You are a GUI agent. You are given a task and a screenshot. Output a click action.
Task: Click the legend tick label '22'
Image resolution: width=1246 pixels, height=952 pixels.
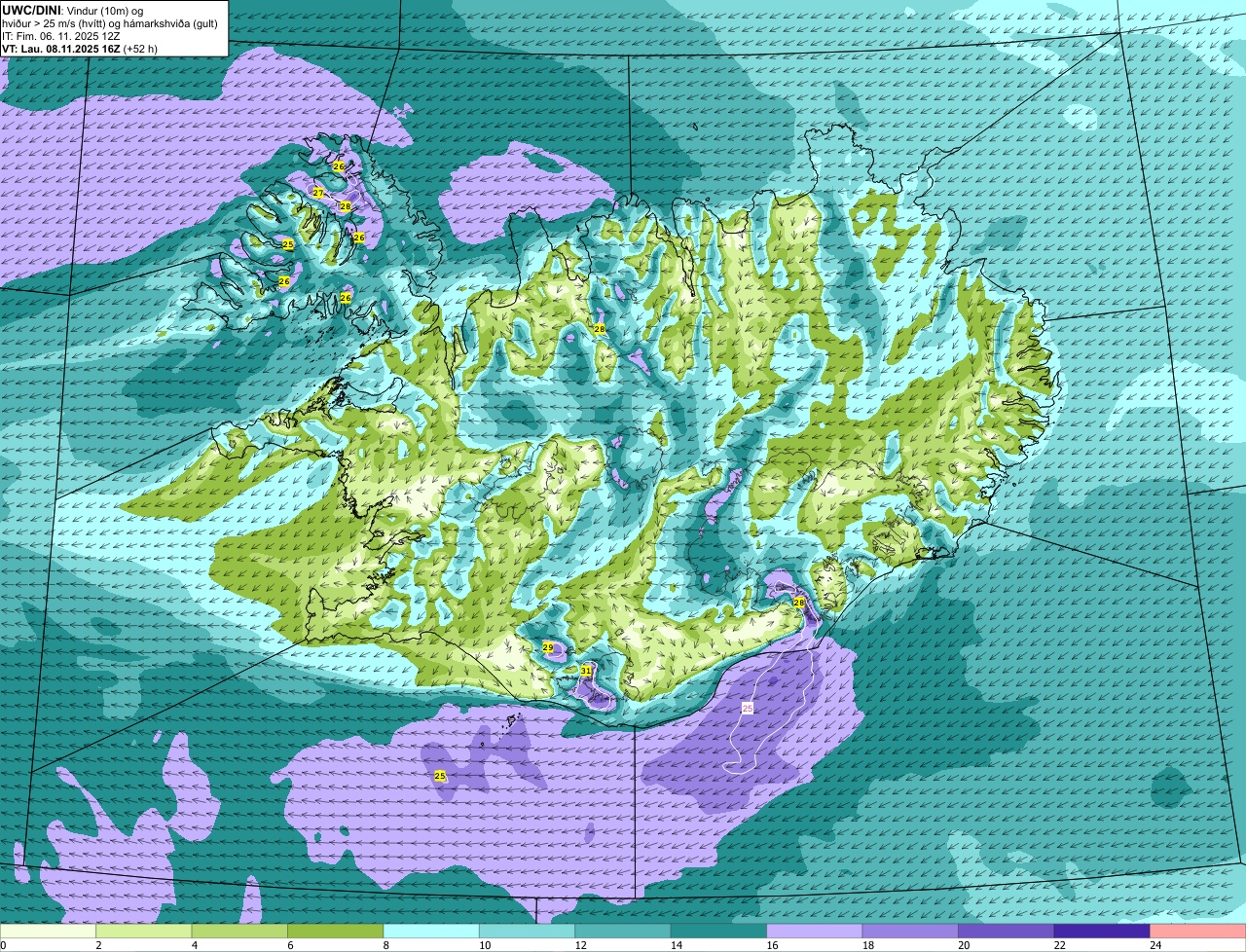[x=1059, y=945]
